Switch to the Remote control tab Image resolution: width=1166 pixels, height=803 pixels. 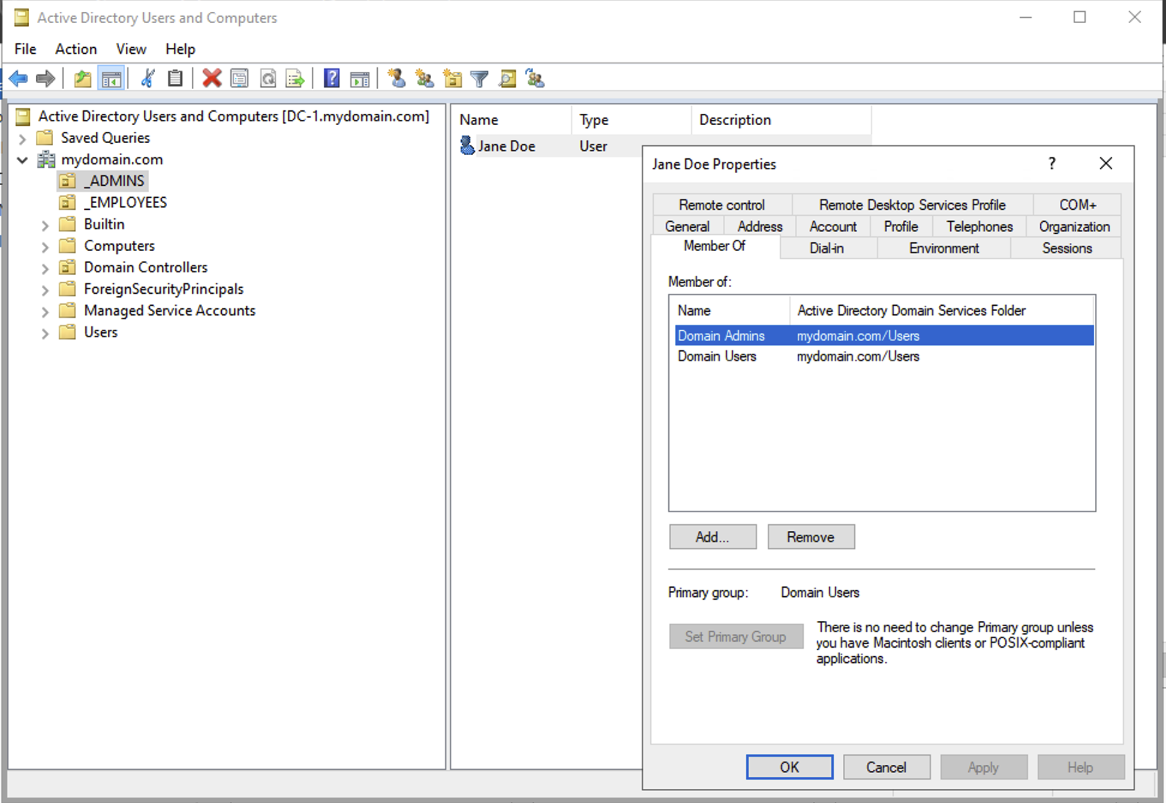(x=722, y=204)
